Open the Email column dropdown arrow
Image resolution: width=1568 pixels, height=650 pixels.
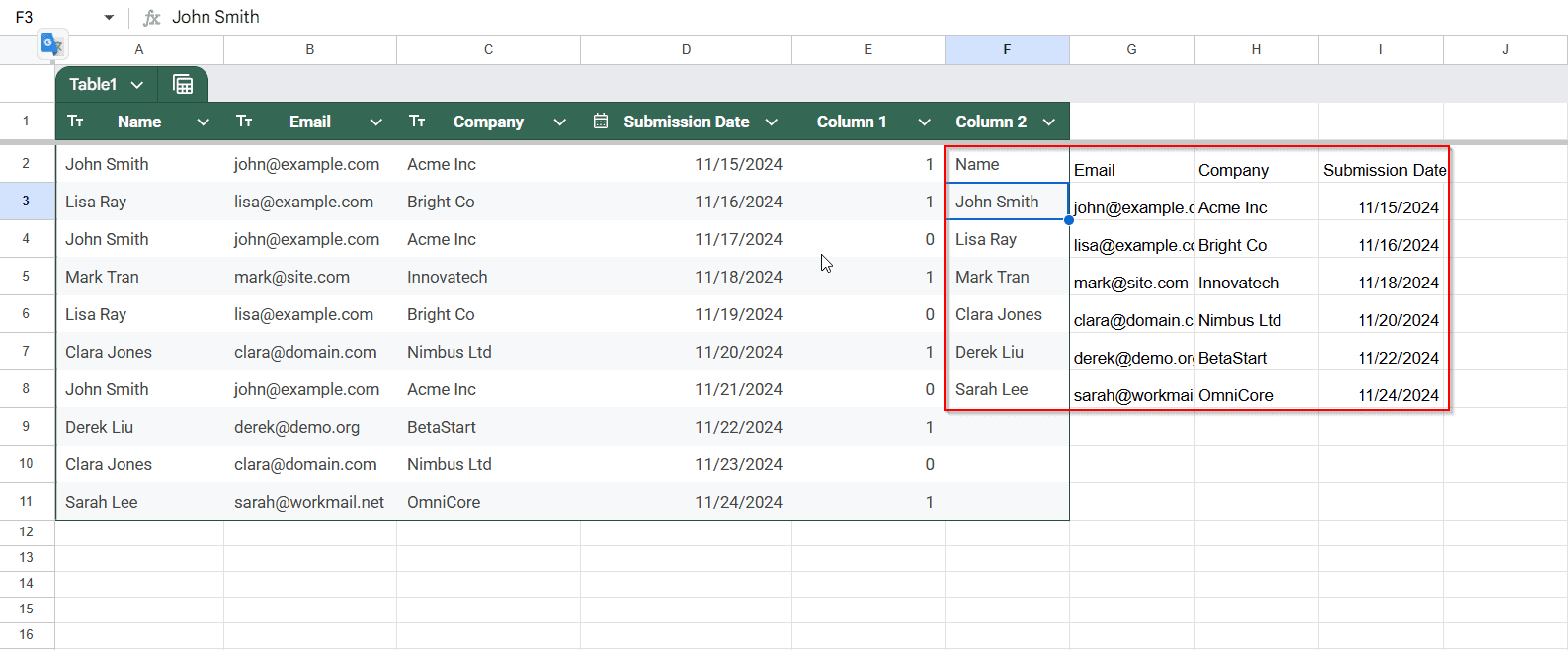[x=375, y=122]
